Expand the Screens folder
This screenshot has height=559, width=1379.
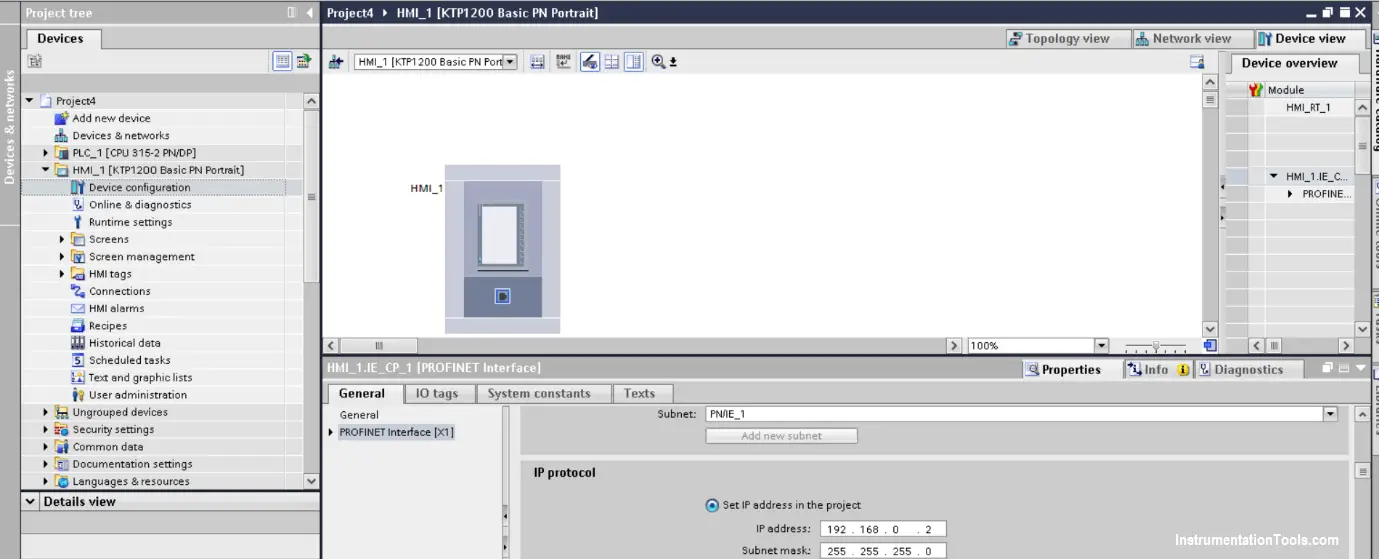[x=62, y=239]
